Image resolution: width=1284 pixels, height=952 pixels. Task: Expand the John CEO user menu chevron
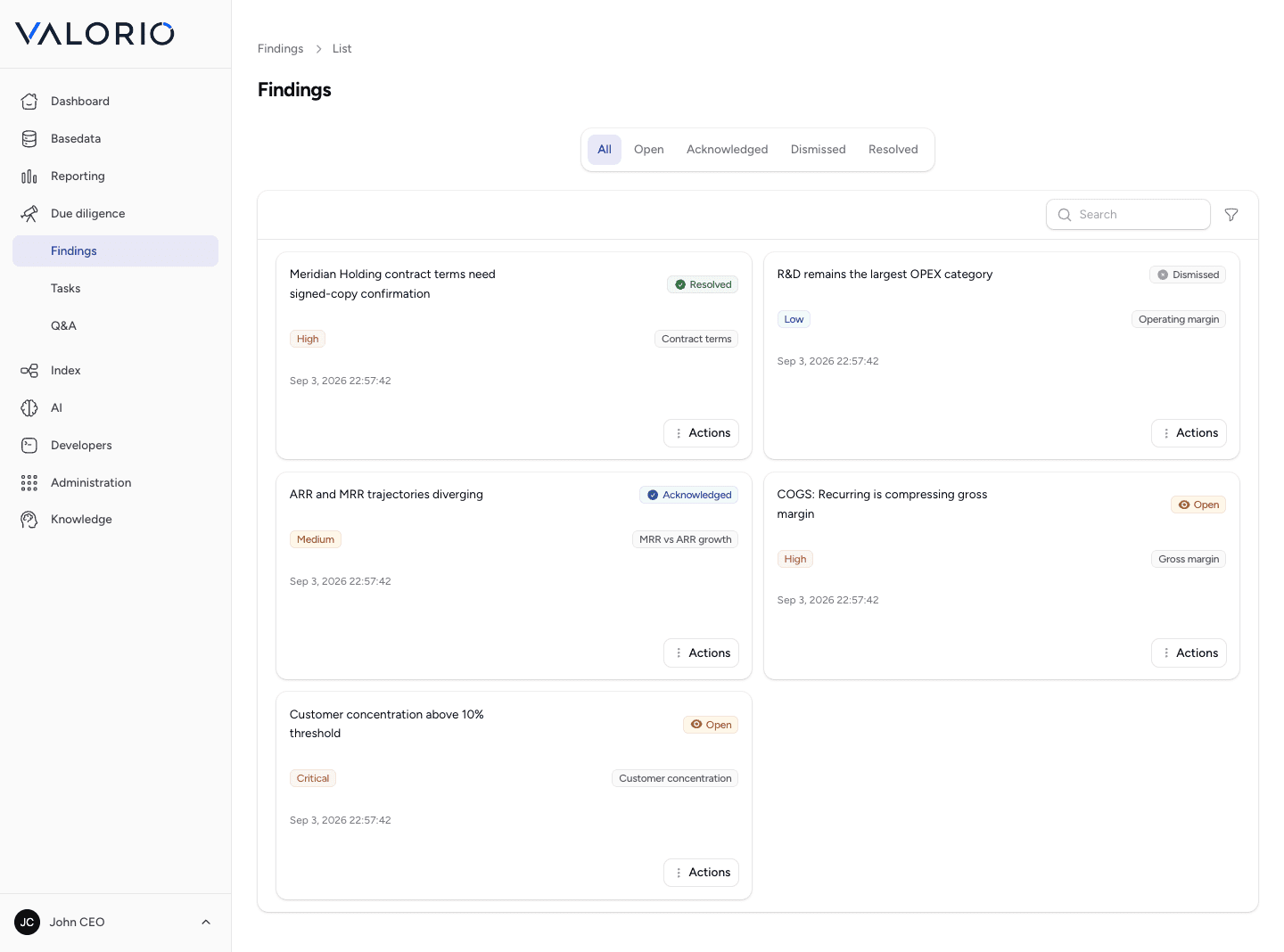[206, 923]
